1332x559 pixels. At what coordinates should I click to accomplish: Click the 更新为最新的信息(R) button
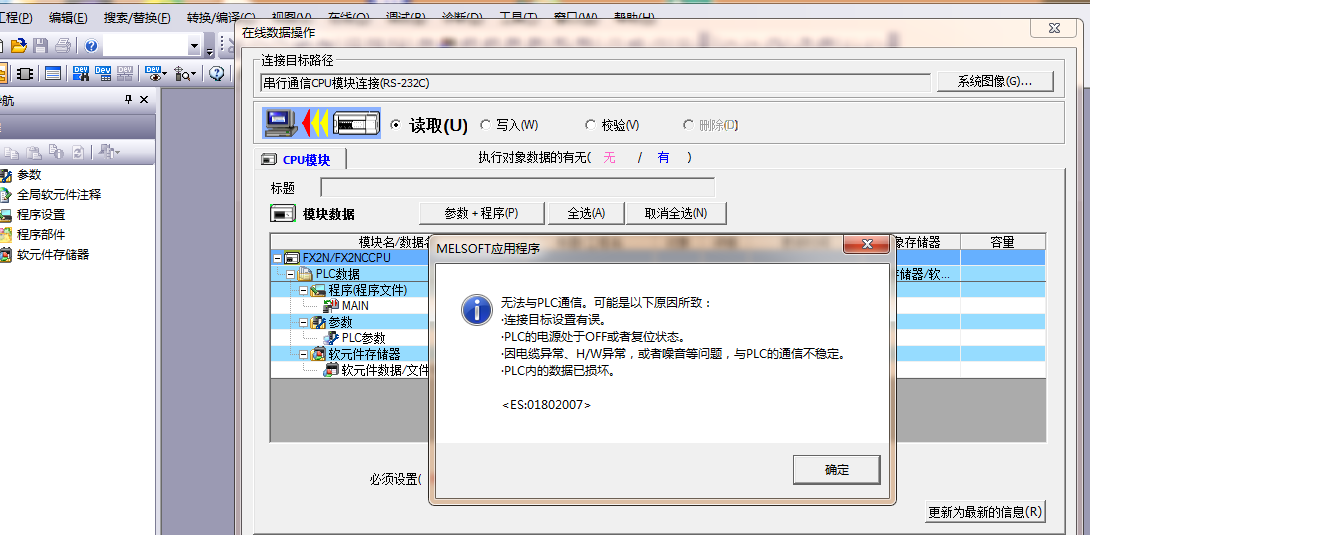[x=985, y=512]
